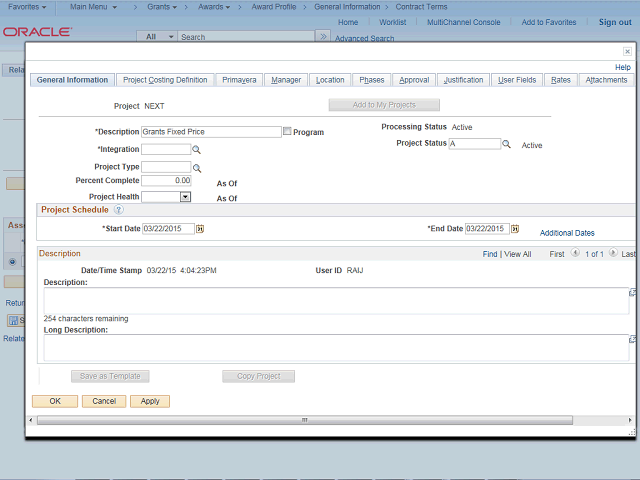This screenshot has height=480, width=640.
Task: Open the search scope All dropdown
Action: [x=158, y=37]
